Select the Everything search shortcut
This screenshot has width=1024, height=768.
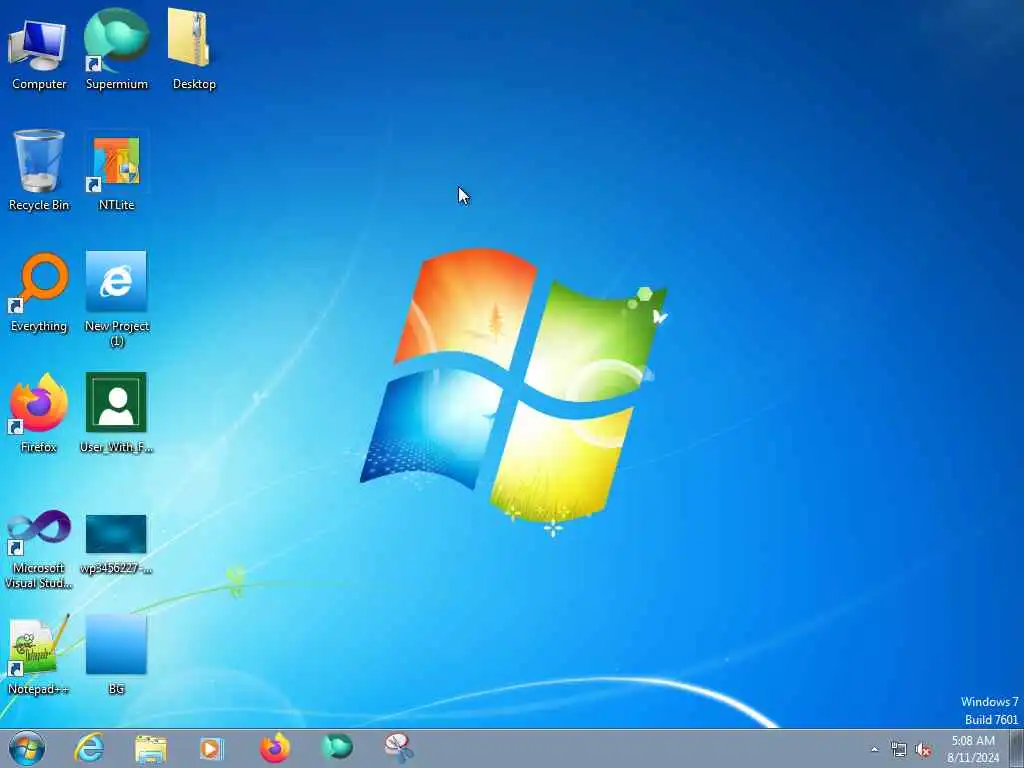pos(38,293)
